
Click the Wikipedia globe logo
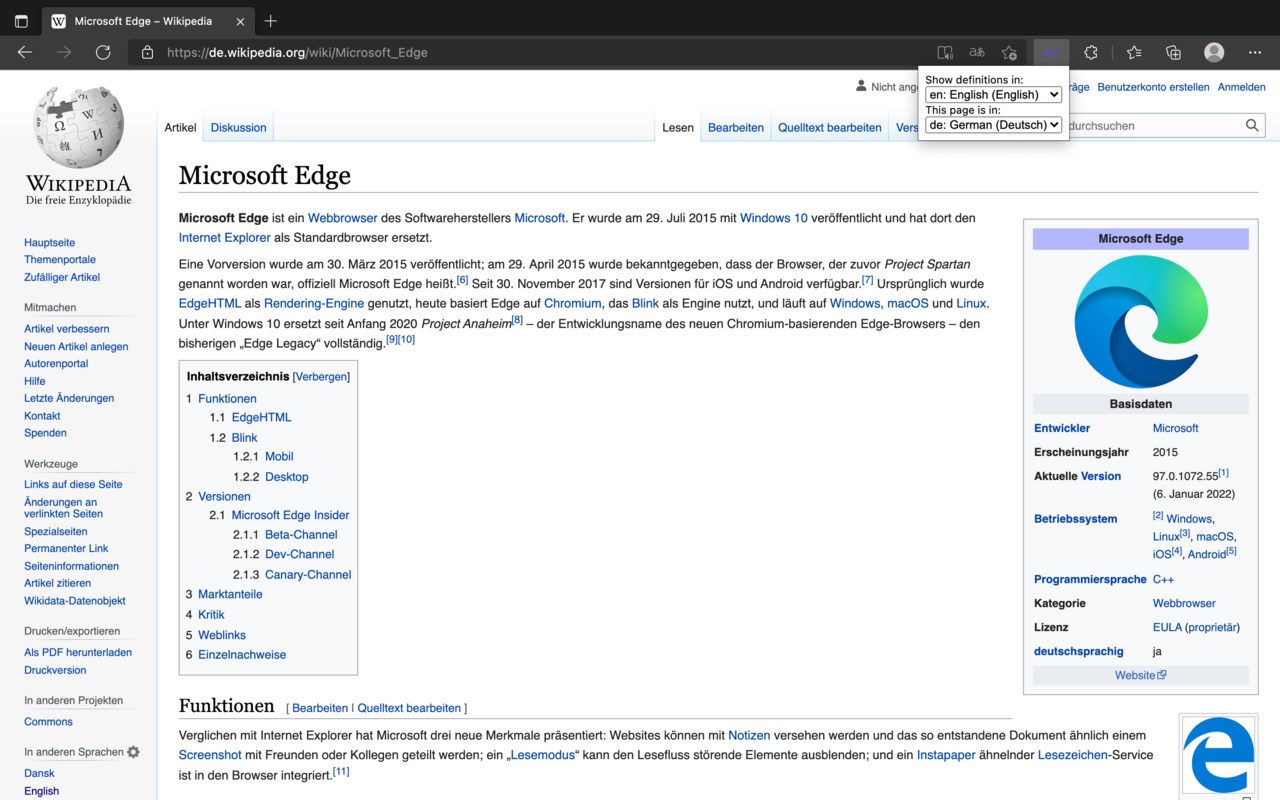click(78, 128)
